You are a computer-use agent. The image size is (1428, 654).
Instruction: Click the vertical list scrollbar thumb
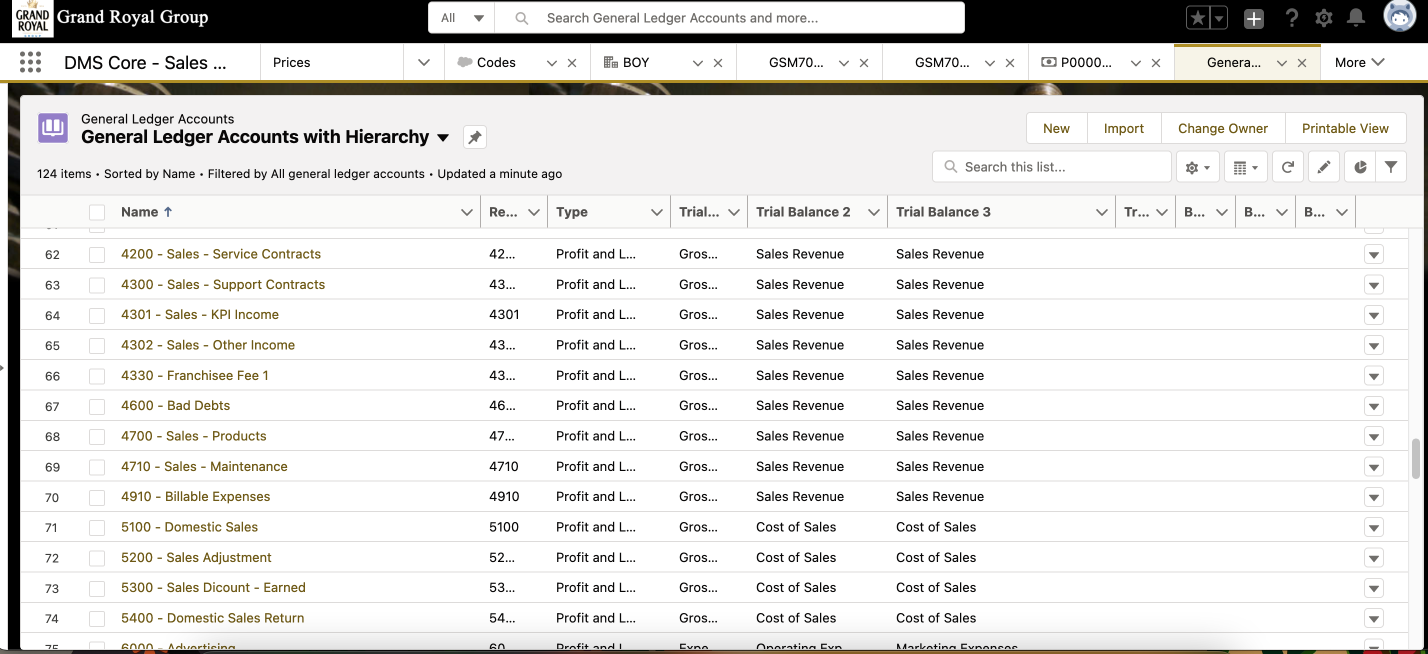pos(1415,459)
